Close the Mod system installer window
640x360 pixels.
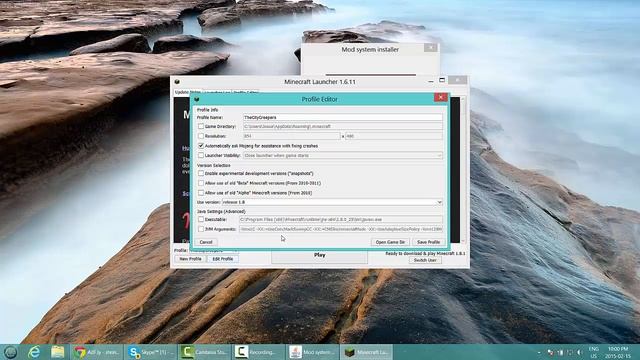pyautogui.click(x=431, y=48)
